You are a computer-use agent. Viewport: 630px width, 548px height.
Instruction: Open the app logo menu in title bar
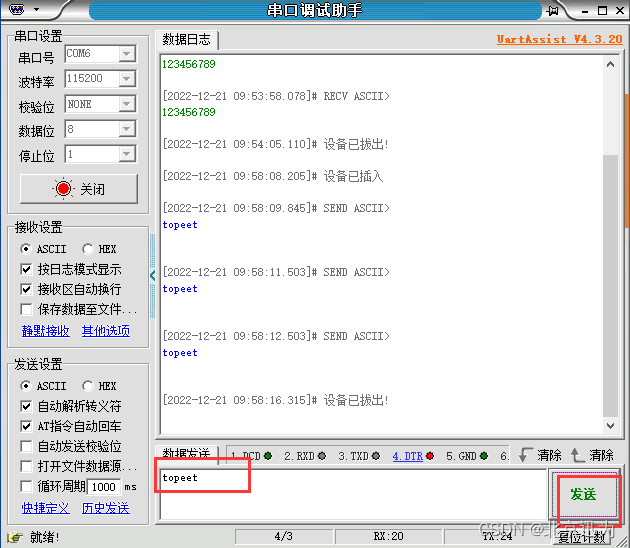(16, 9)
